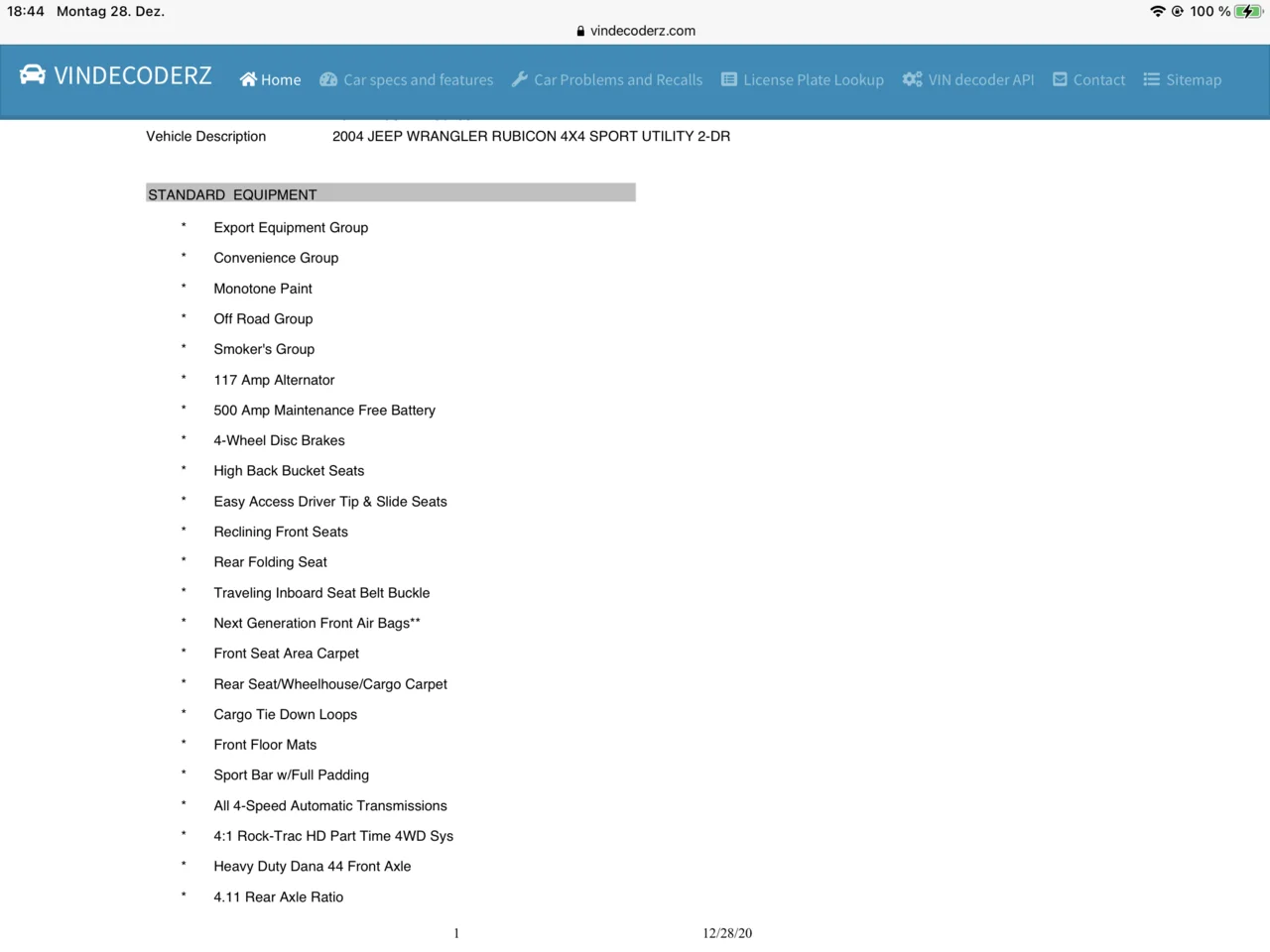Screen dimensions: 1270x952
Task: Select Off Road Group item
Action: click(x=263, y=318)
